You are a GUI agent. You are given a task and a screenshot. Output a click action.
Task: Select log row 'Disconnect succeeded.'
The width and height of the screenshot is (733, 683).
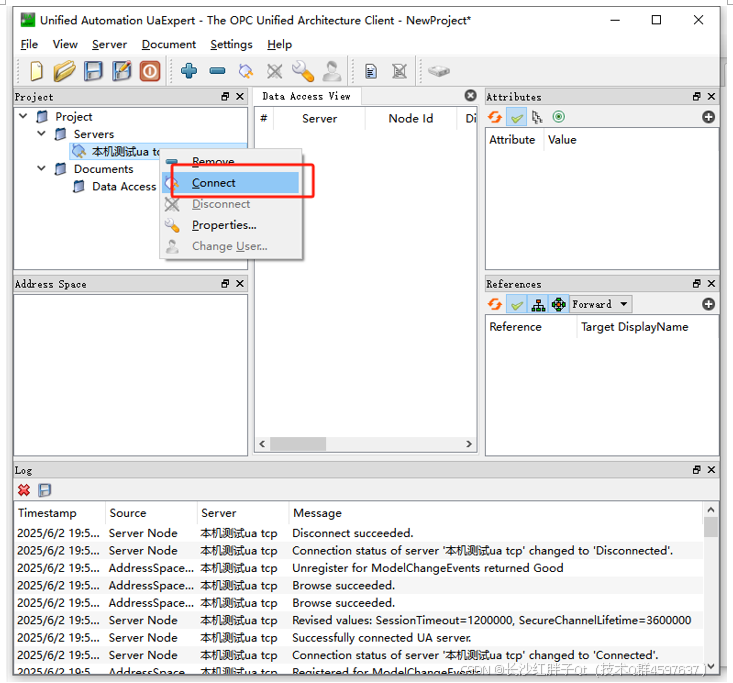tap(359, 533)
